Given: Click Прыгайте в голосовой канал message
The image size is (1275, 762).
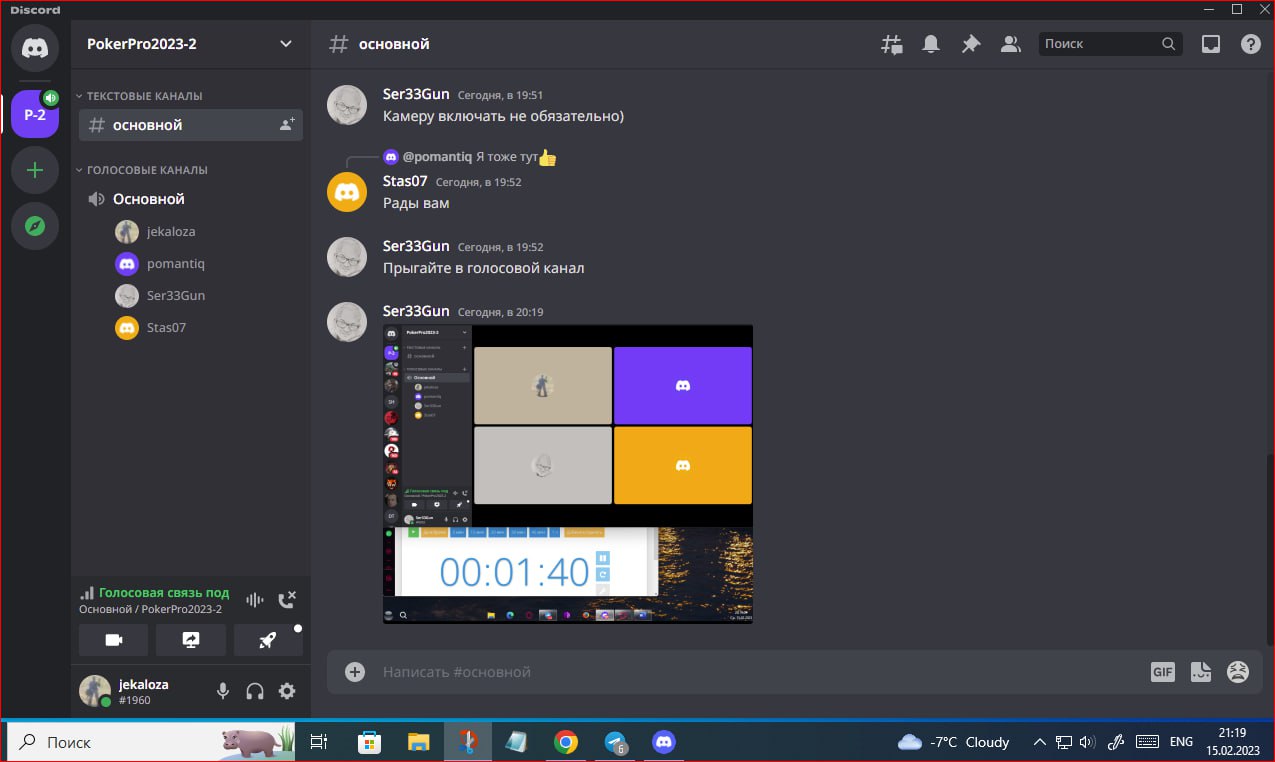Looking at the screenshot, I should [x=483, y=268].
